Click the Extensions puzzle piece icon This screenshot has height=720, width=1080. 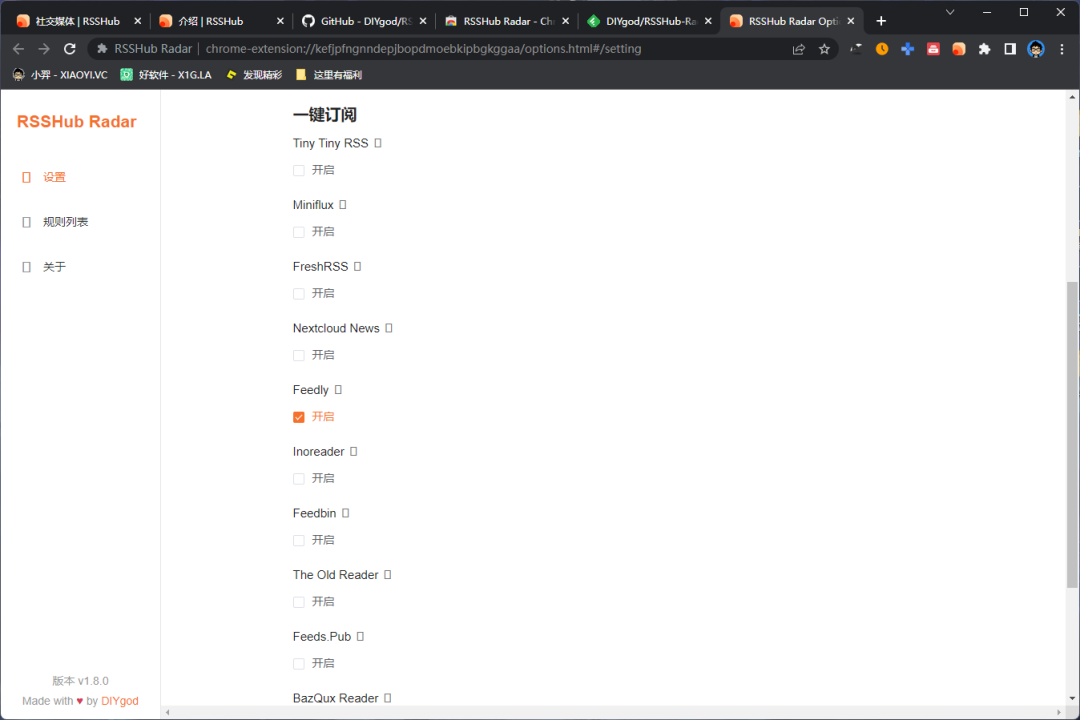pyautogui.click(x=984, y=48)
